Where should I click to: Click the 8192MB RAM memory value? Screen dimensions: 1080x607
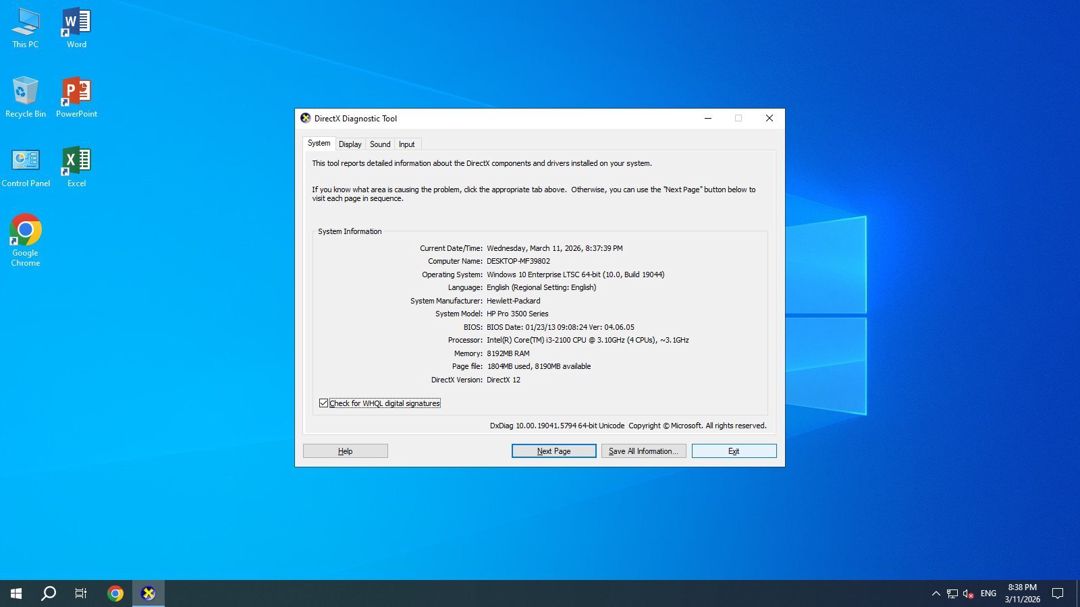(x=508, y=353)
